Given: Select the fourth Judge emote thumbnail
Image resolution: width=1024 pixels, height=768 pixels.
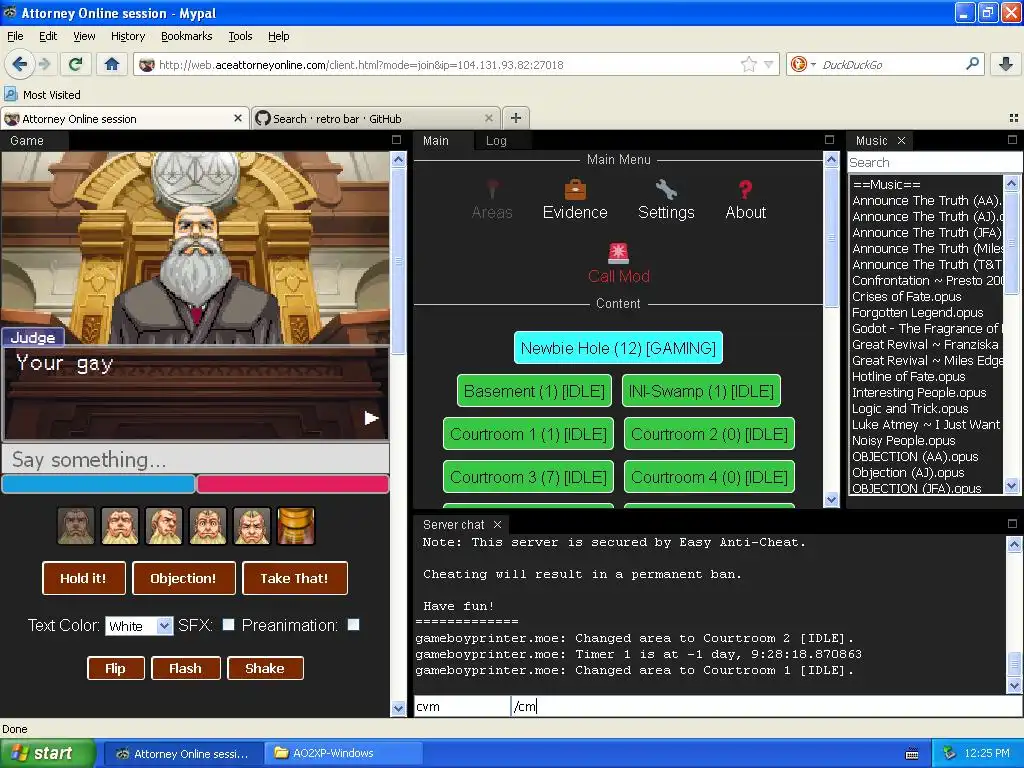Looking at the screenshot, I should 208,526.
